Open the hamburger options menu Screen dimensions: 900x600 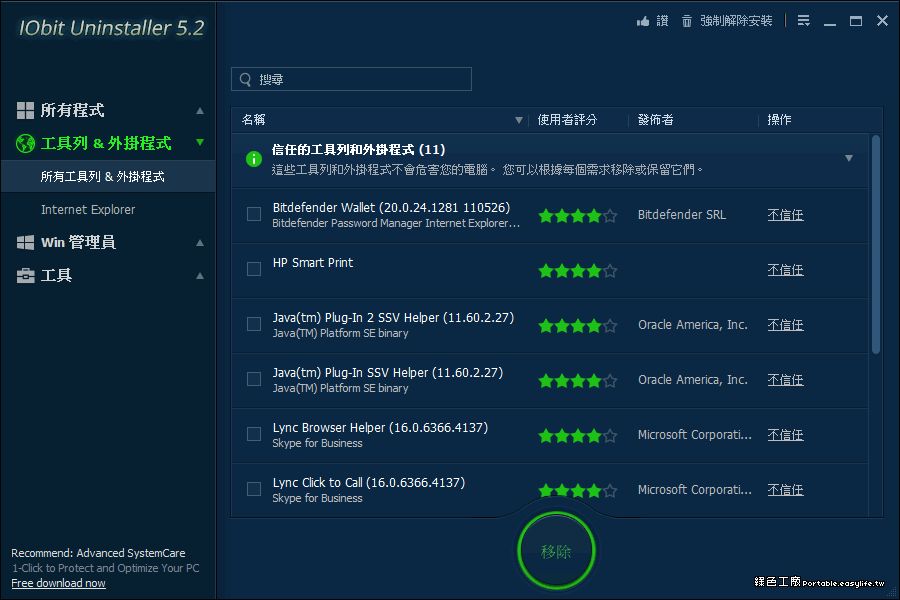[x=804, y=21]
